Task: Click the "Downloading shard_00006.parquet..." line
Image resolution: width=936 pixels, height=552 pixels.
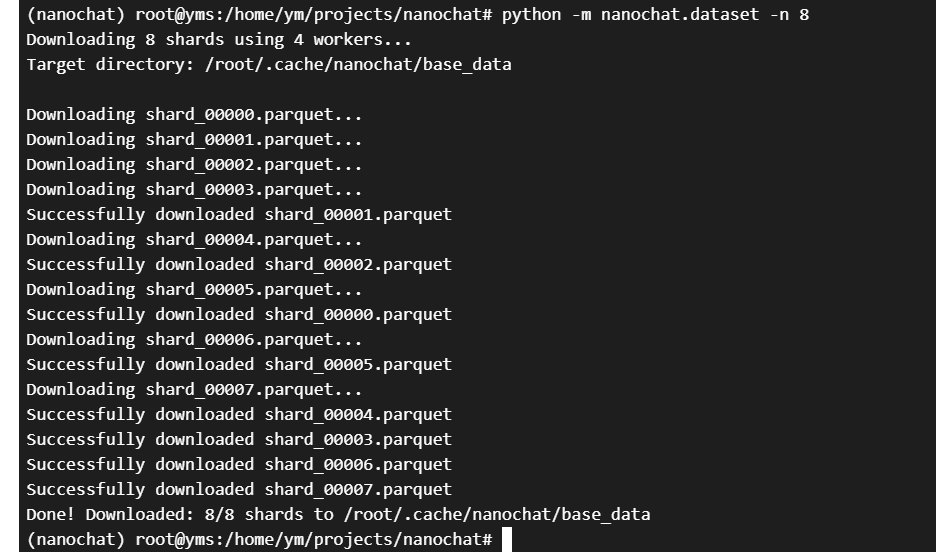Action: 194,340
